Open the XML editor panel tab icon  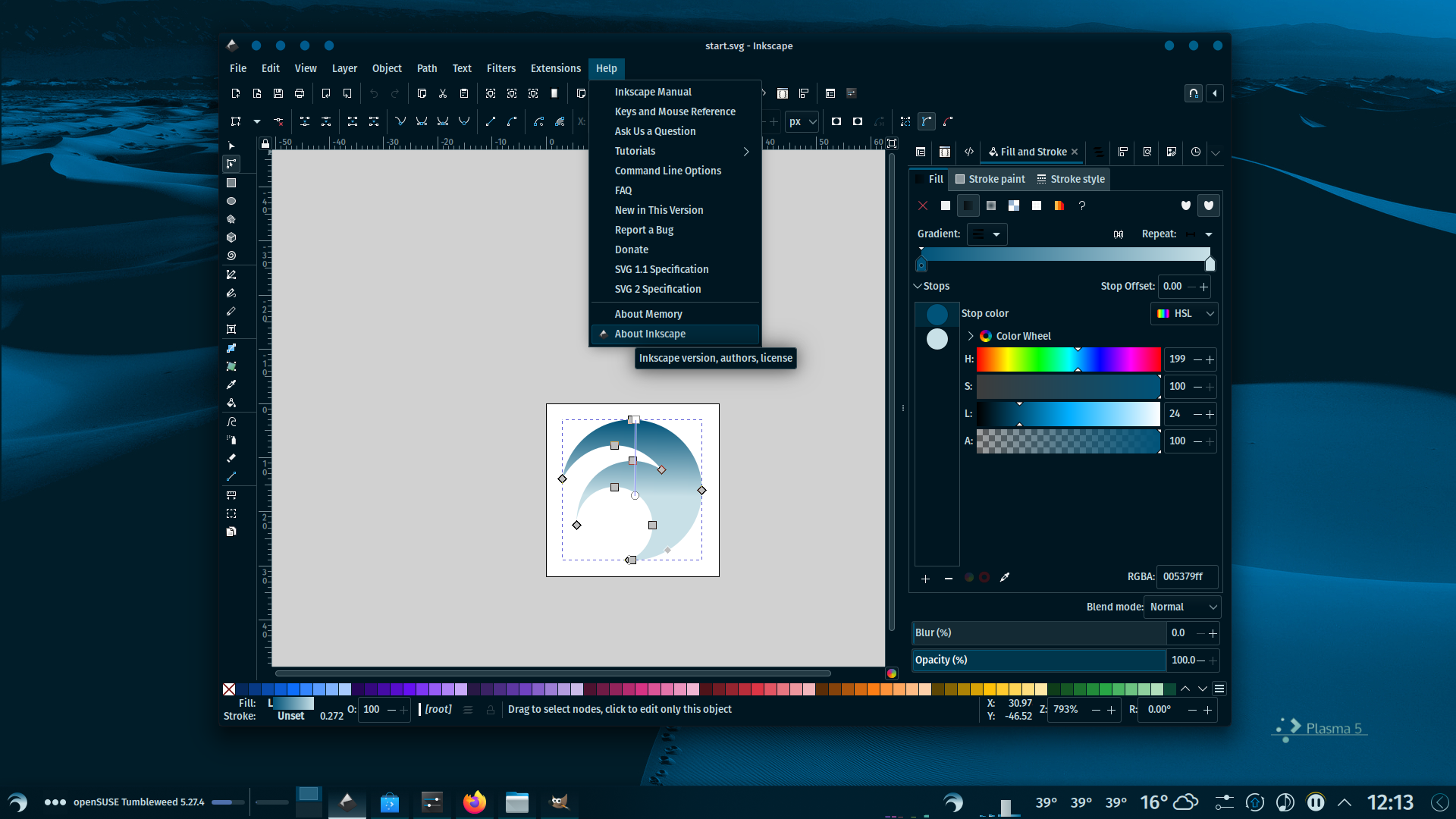(x=969, y=152)
